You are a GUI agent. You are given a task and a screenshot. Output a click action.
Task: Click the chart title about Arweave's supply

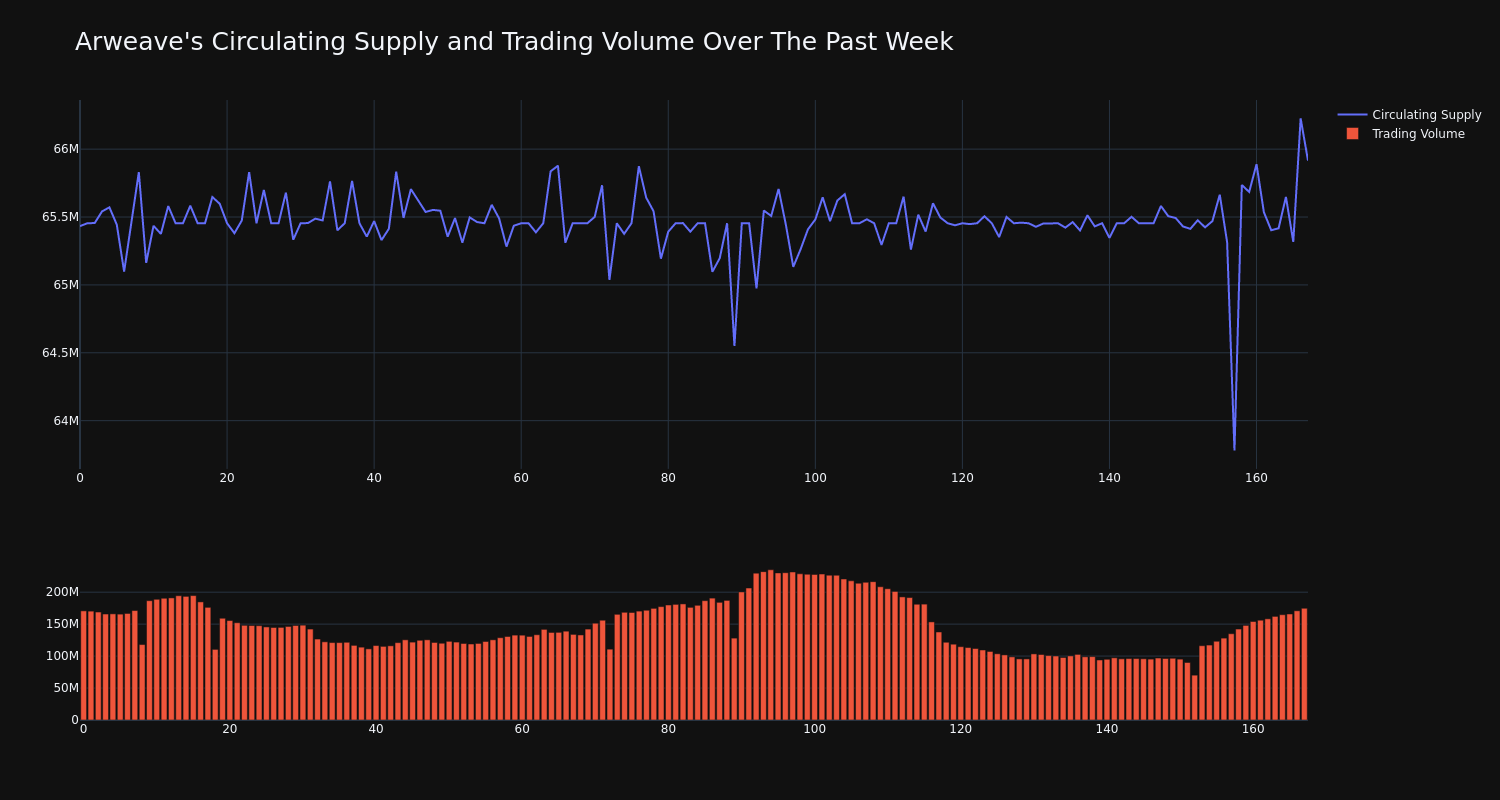click(x=514, y=42)
